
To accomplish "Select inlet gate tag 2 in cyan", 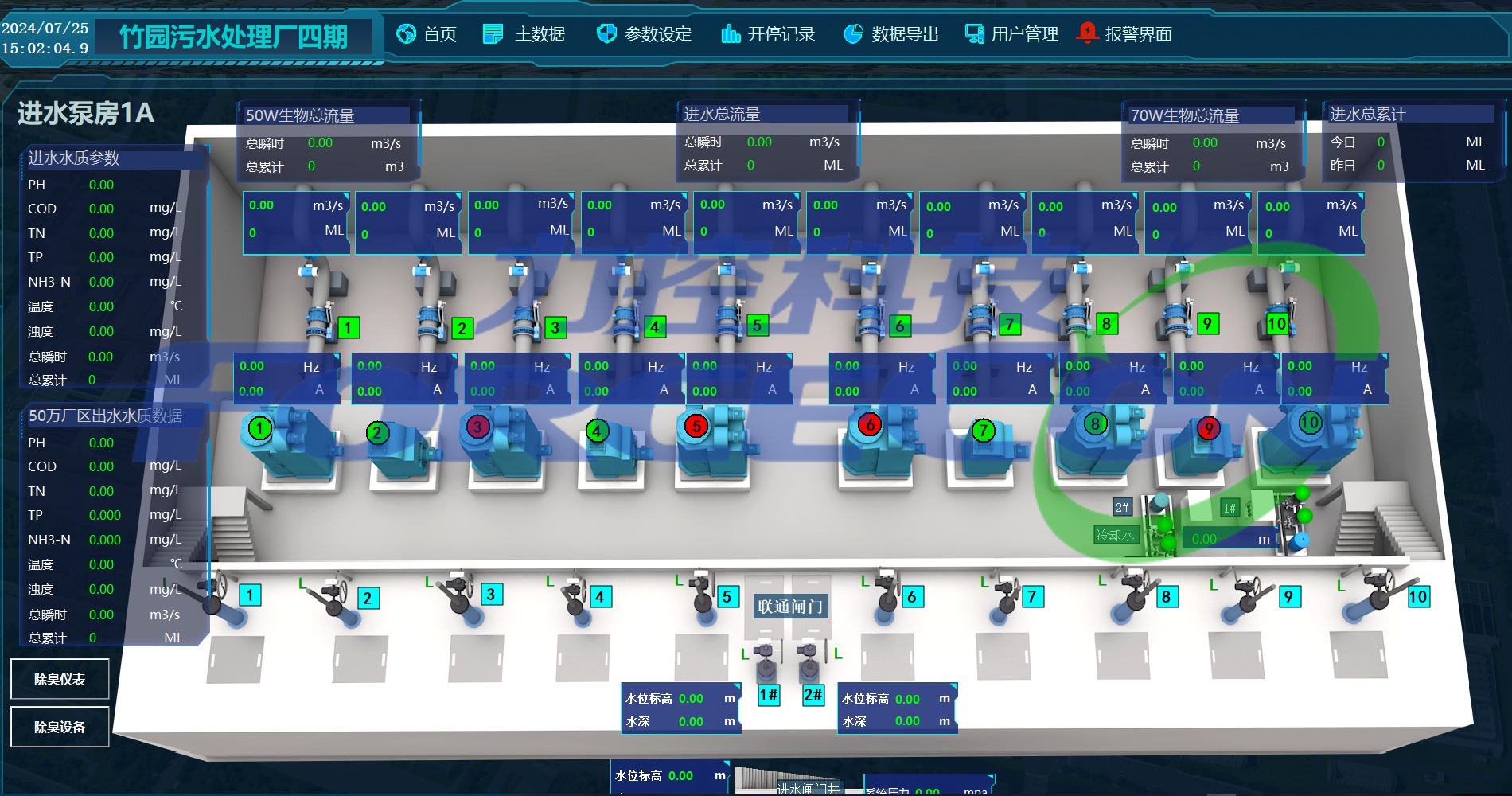I will point(368,599).
